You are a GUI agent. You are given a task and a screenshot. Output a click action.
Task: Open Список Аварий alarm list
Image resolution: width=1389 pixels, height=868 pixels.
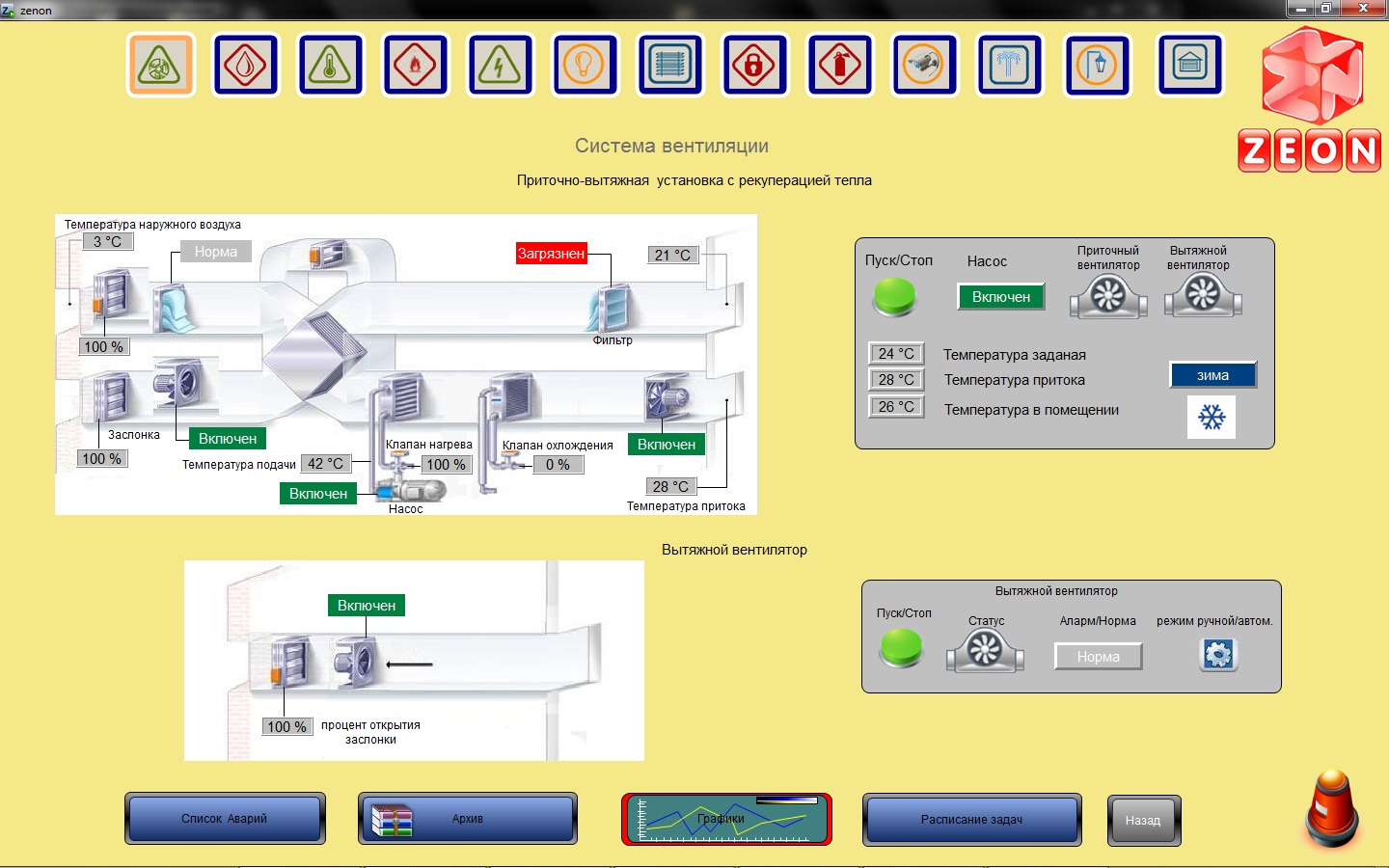225,819
